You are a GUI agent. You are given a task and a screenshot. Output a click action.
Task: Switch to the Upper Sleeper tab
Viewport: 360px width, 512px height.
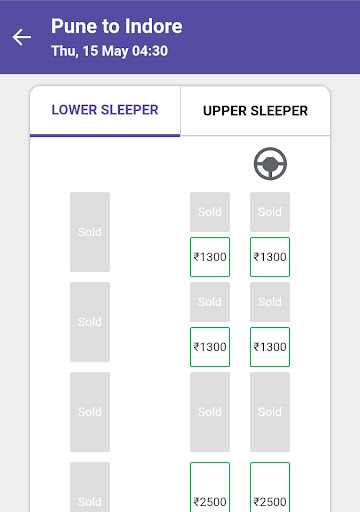(255, 111)
